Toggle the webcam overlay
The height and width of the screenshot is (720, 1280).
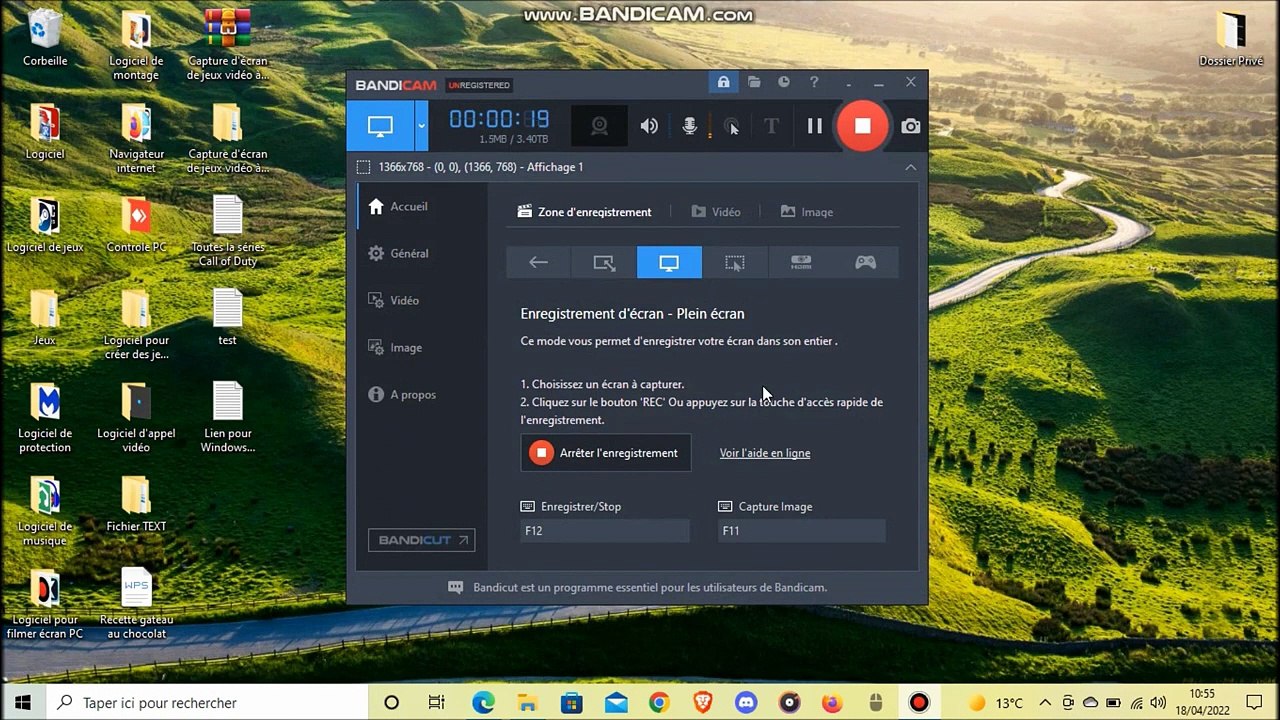(599, 126)
